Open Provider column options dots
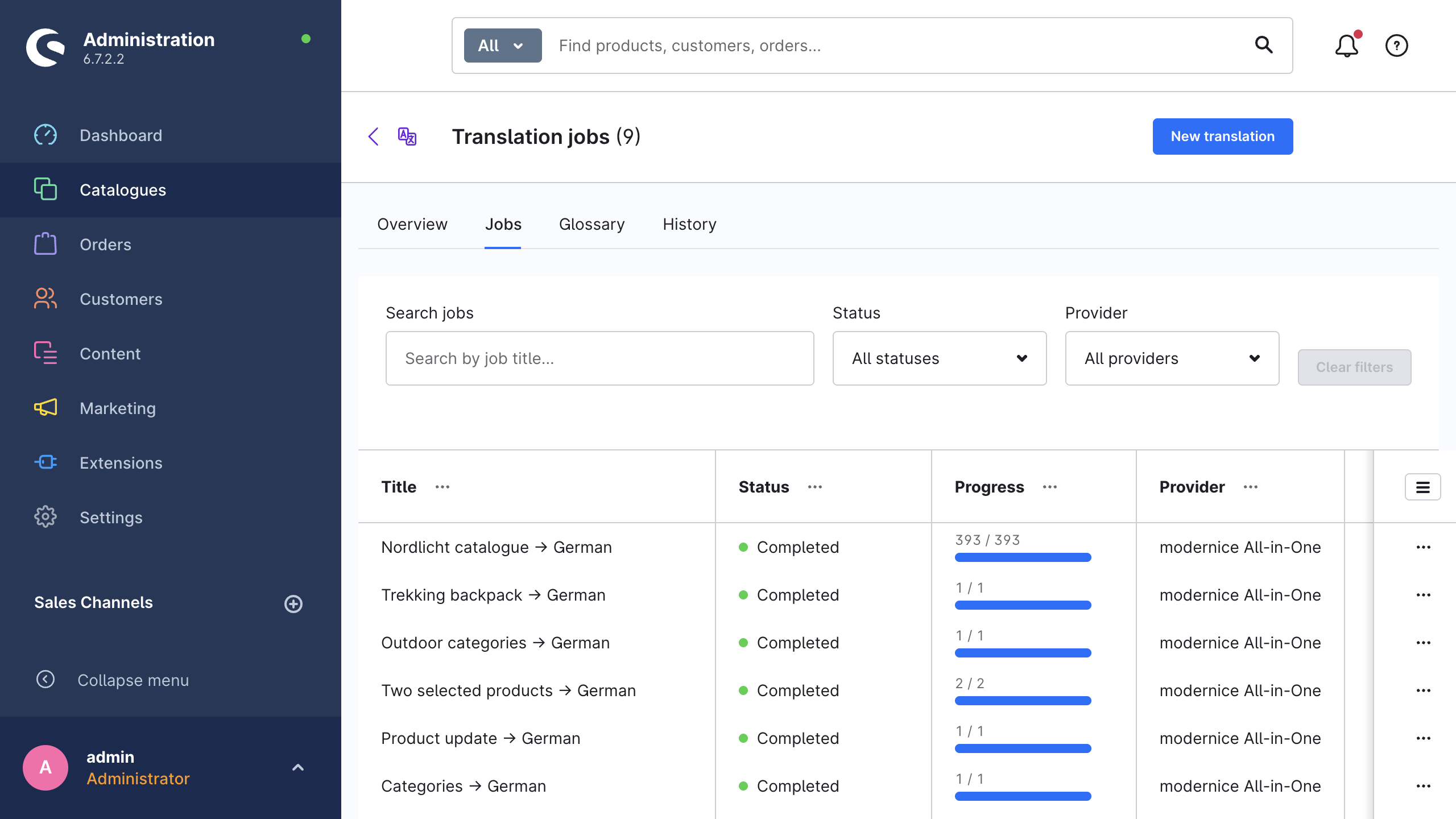Screen dimensions: 1456x819 click(x=1251, y=487)
